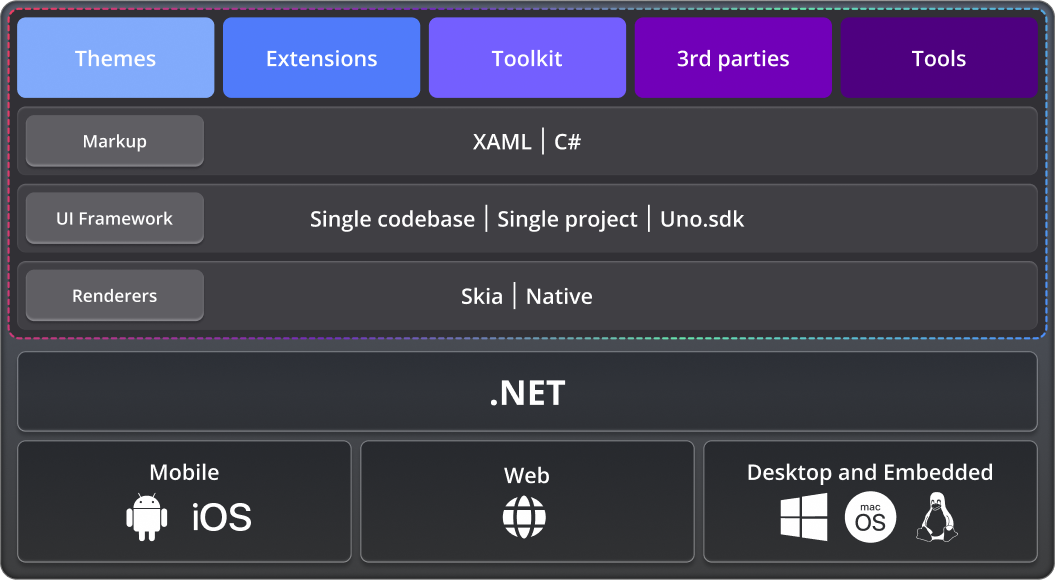This screenshot has width=1055, height=580.
Task: Click the macOS circle icon
Action: tap(870, 517)
